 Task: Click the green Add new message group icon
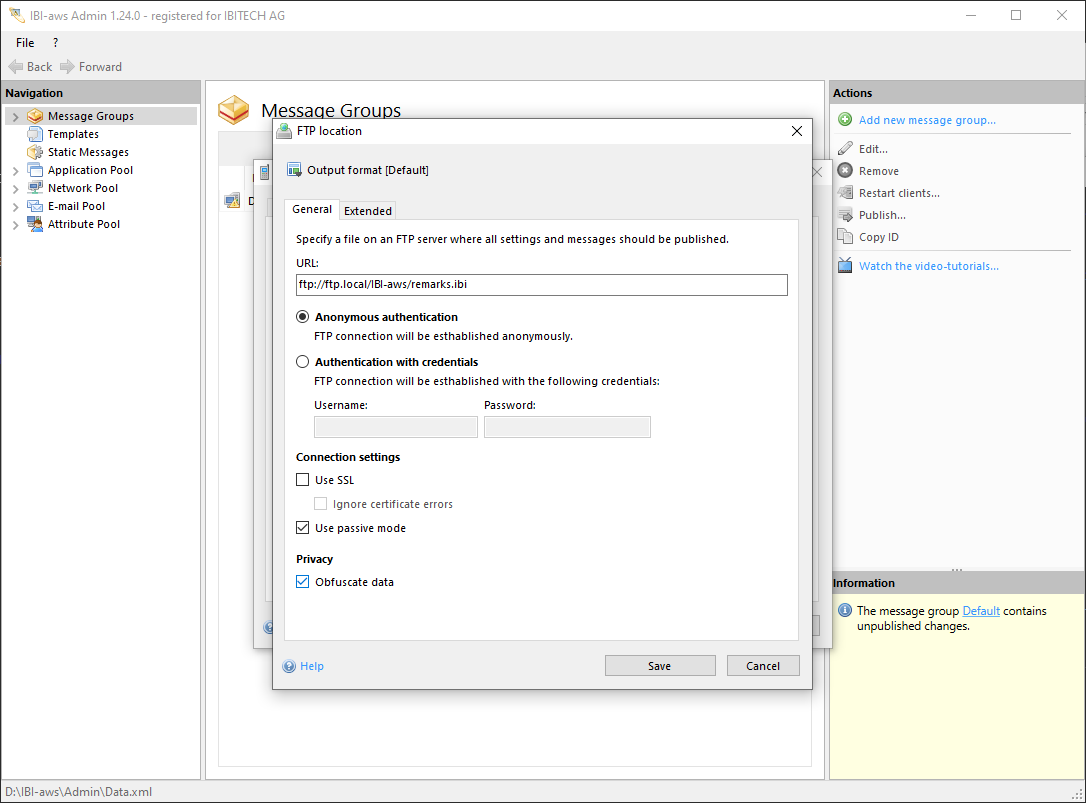point(845,120)
